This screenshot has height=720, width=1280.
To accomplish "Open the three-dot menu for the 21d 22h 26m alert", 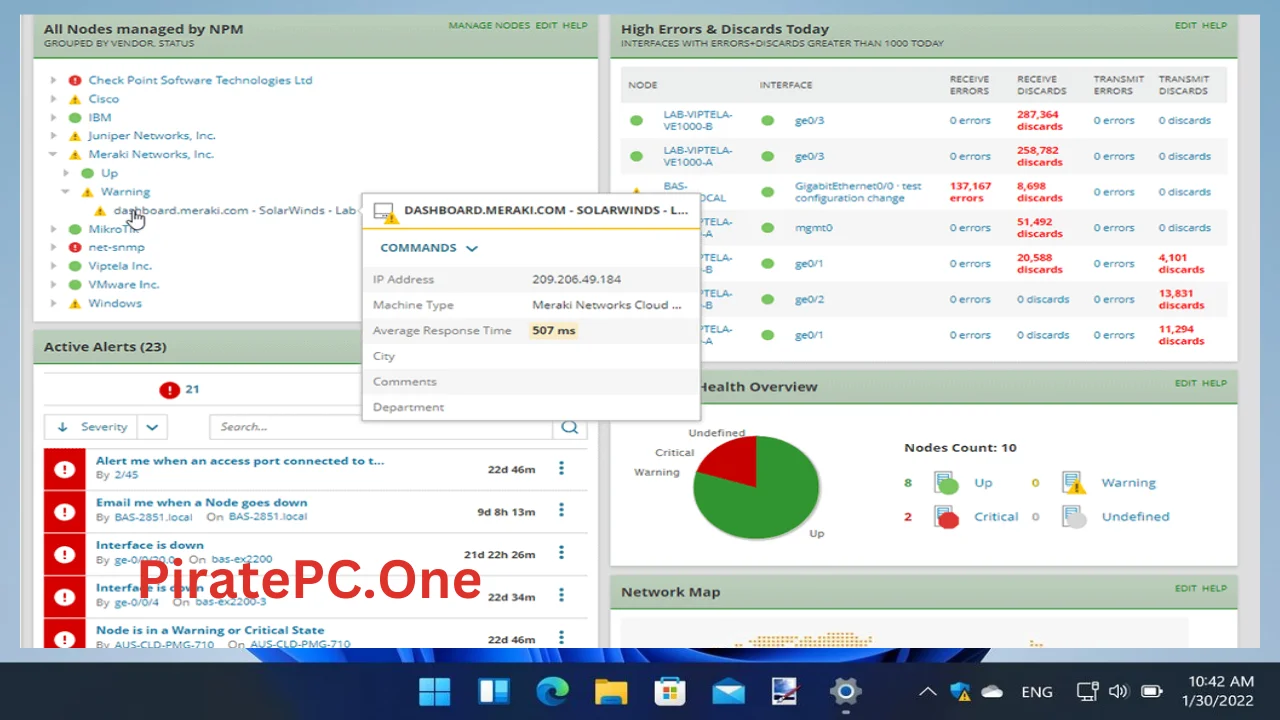I will point(561,553).
